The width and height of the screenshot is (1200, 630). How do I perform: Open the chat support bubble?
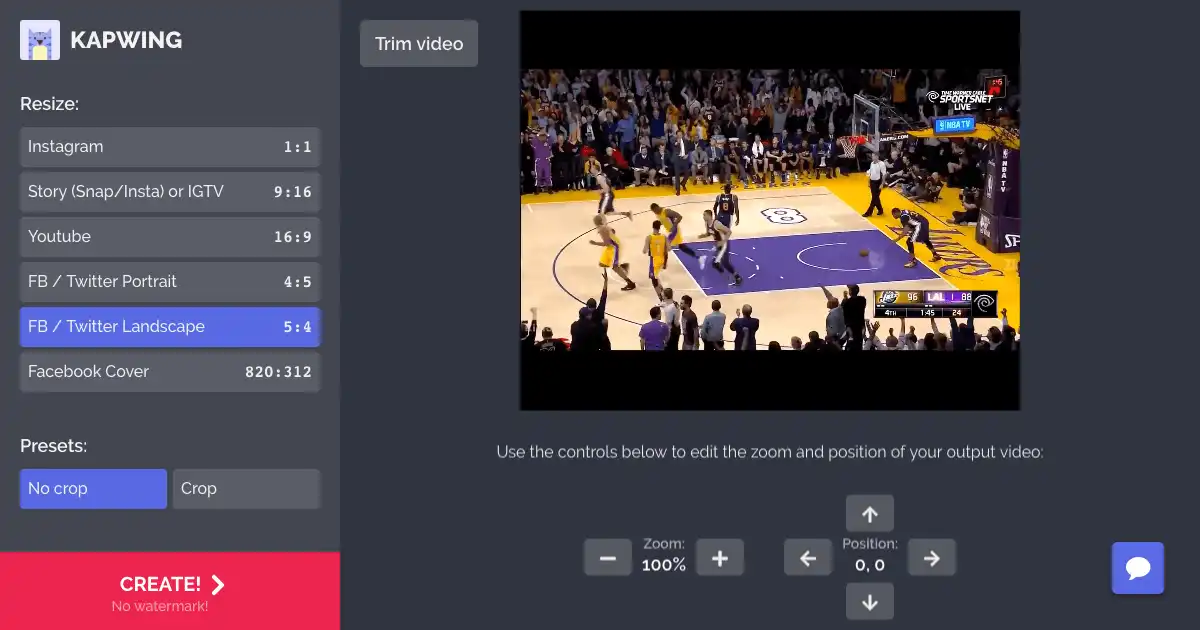click(x=1137, y=568)
